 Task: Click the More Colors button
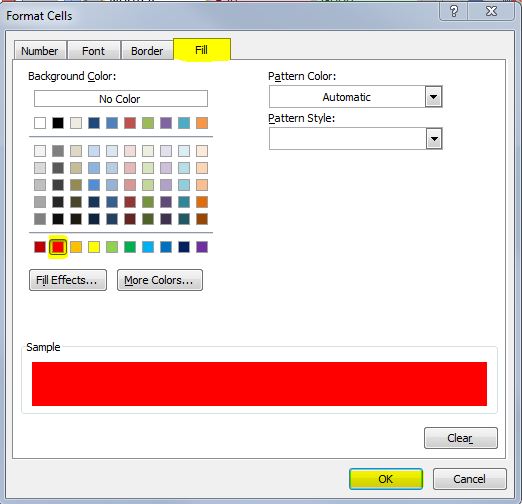pos(160,280)
